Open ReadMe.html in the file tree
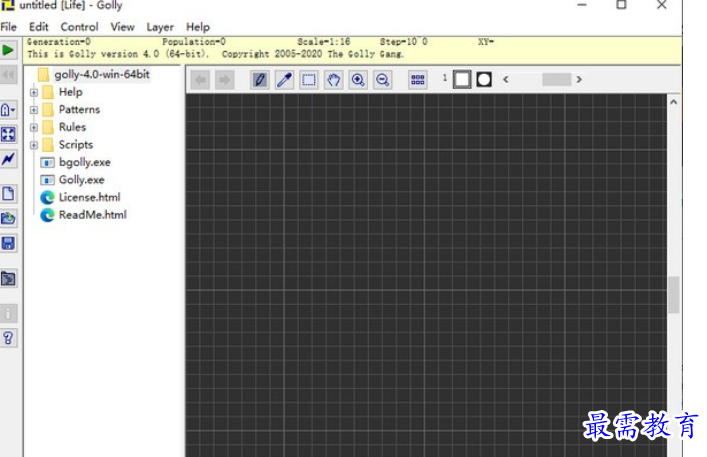Image resolution: width=707 pixels, height=457 pixels. point(93,215)
